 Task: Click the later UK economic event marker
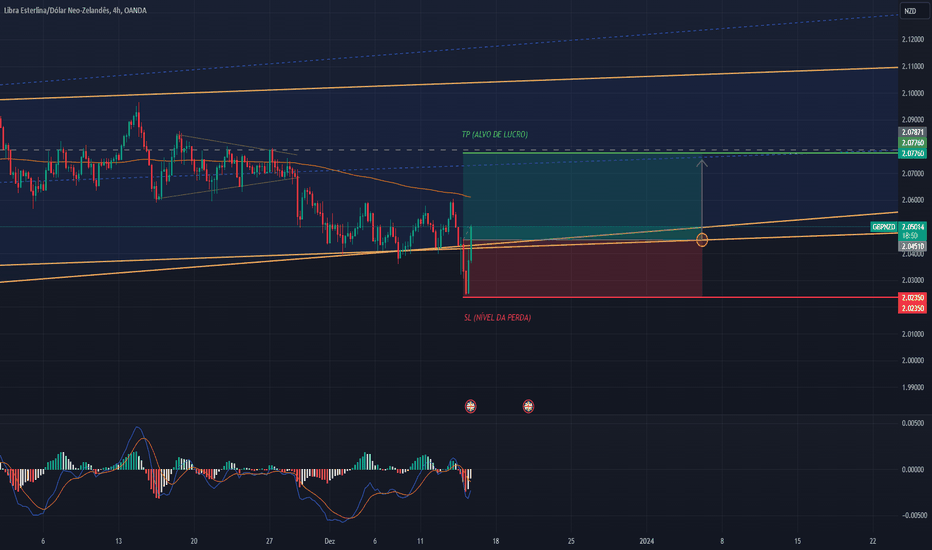point(528,406)
